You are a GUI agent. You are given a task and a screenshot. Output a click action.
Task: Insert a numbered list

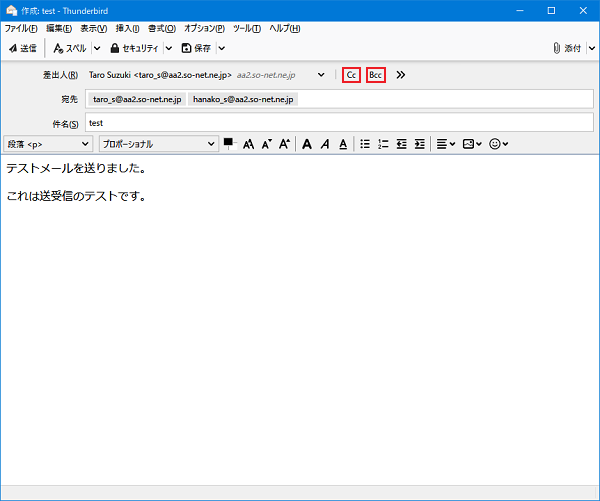coord(383,144)
